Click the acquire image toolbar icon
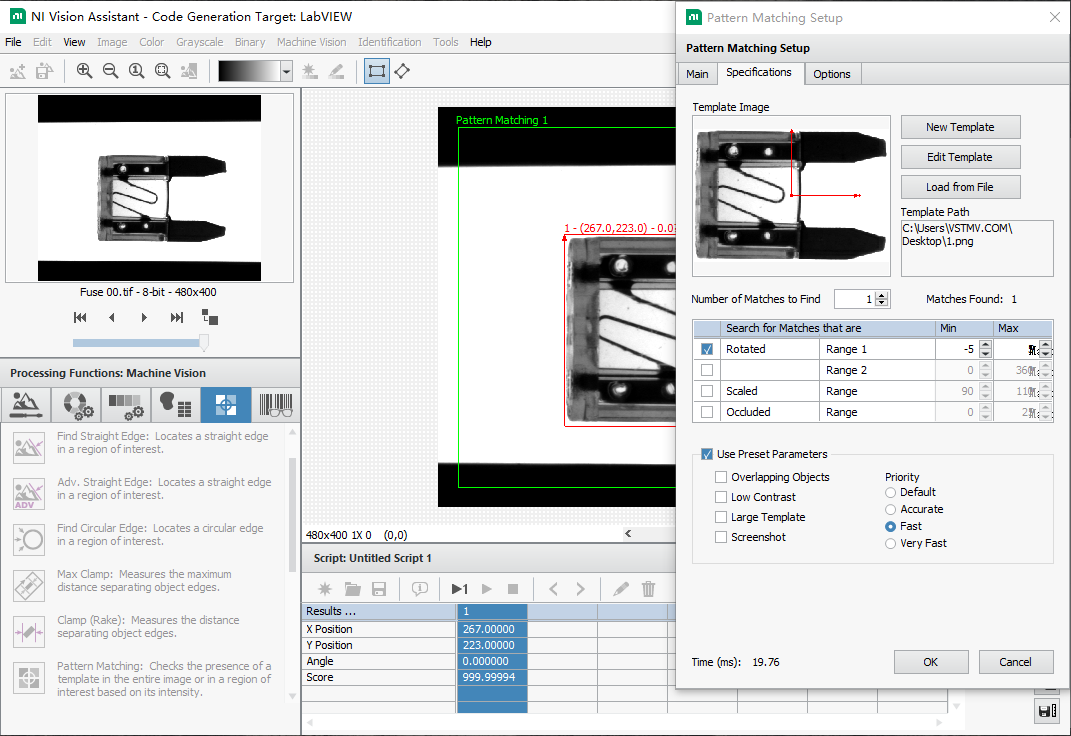This screenshot has width=1071, height=736. coord(18,71)
